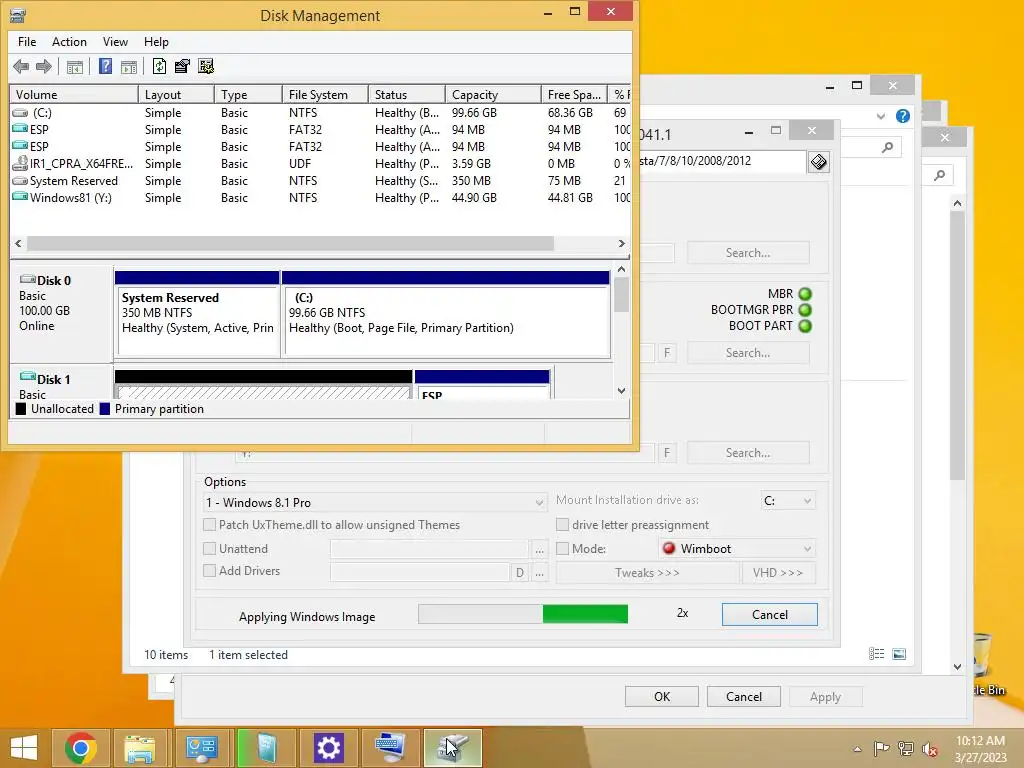Click the network tray icon

tap(905, 749)
